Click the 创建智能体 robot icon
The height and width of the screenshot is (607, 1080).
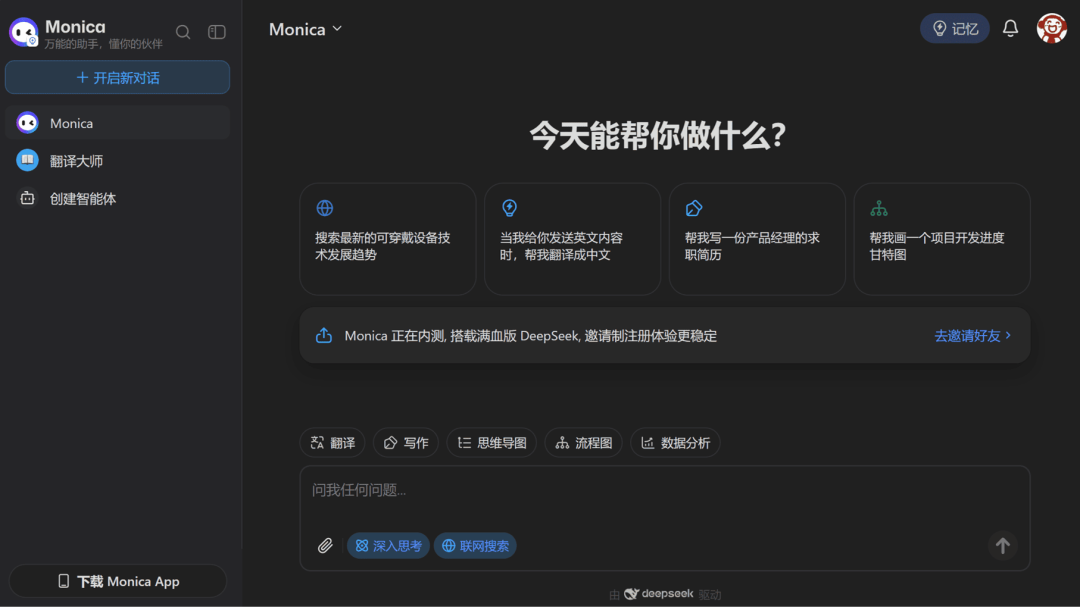pos(28,198)
